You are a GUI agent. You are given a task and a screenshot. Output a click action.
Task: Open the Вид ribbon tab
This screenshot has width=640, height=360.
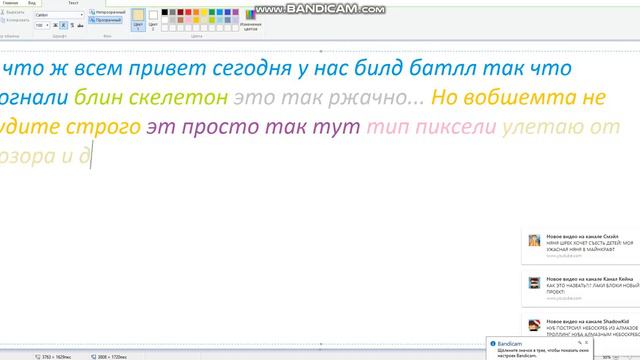[32, 3]
